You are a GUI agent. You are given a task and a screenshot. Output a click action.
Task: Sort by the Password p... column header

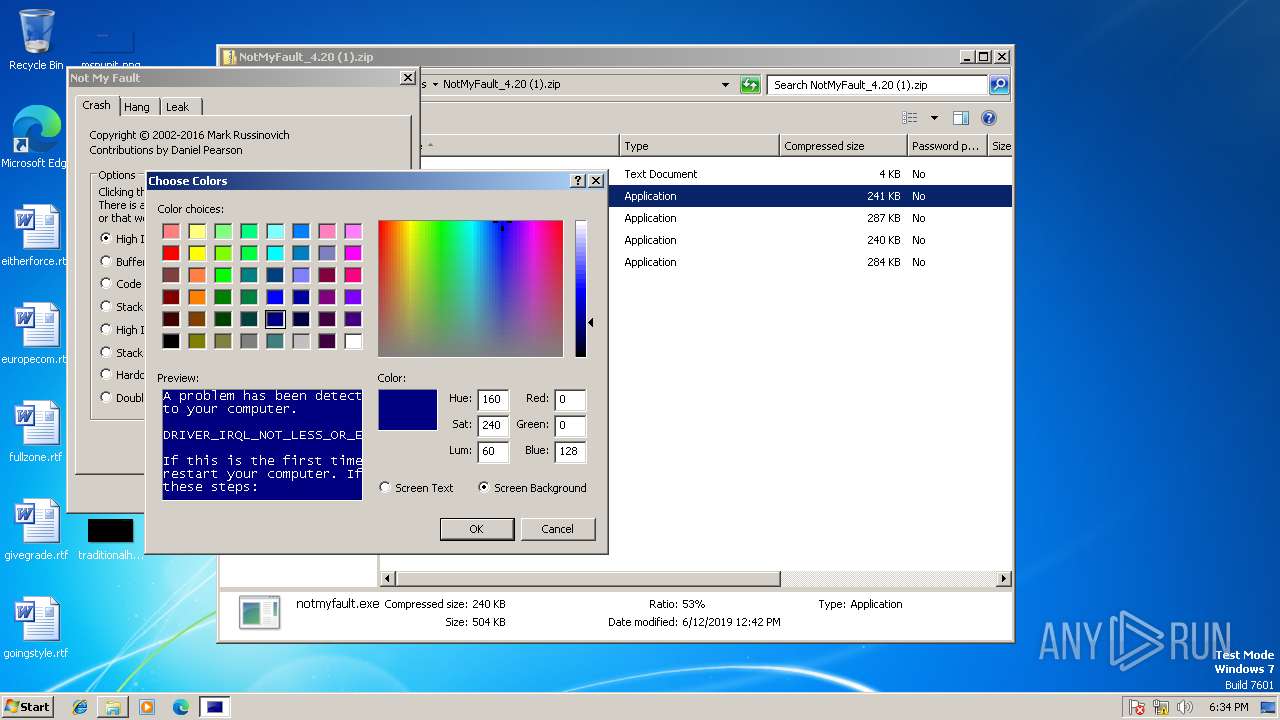947,146
